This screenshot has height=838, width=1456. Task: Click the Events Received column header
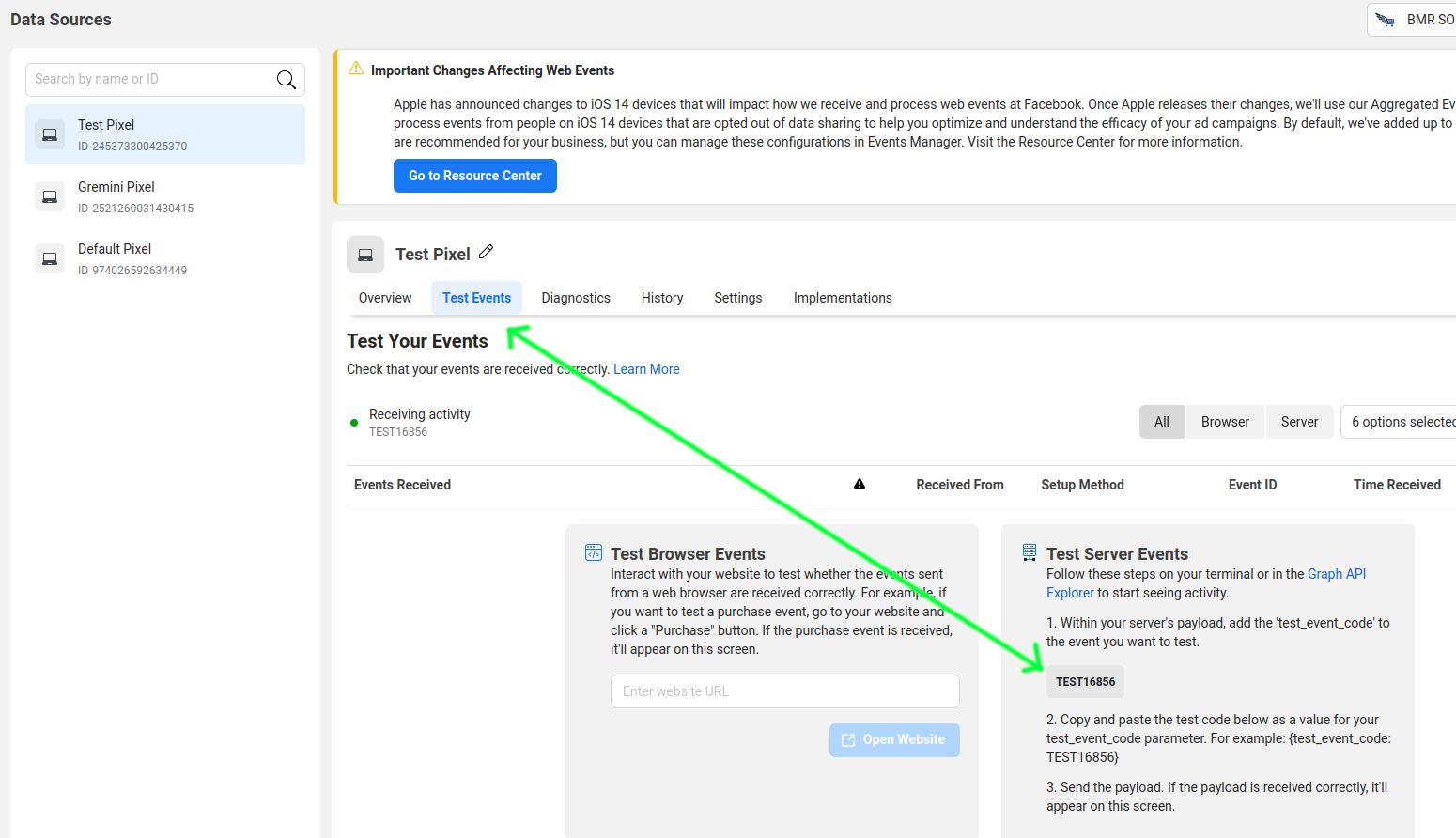[402, 485]
